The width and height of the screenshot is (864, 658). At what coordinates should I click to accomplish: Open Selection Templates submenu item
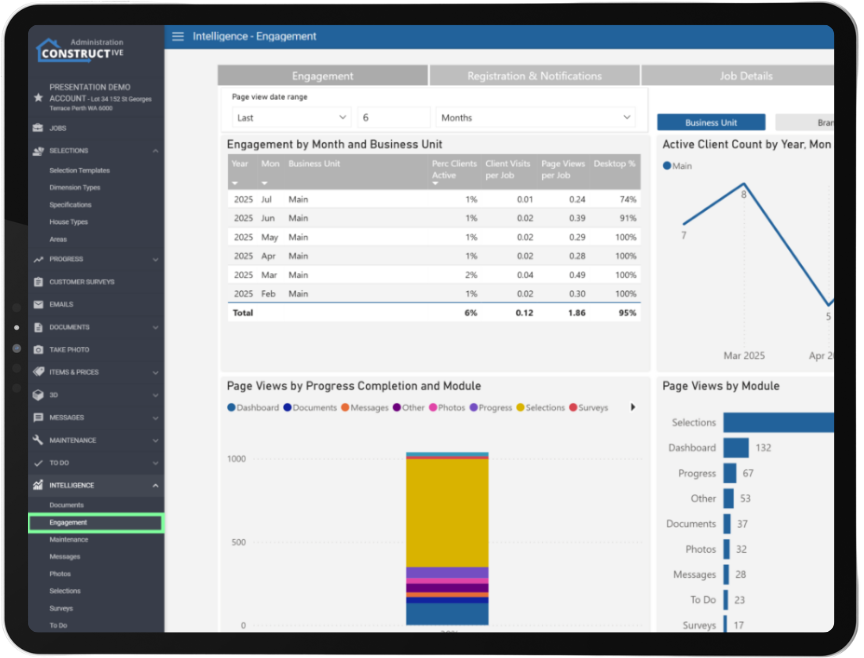tap(79, 170)
